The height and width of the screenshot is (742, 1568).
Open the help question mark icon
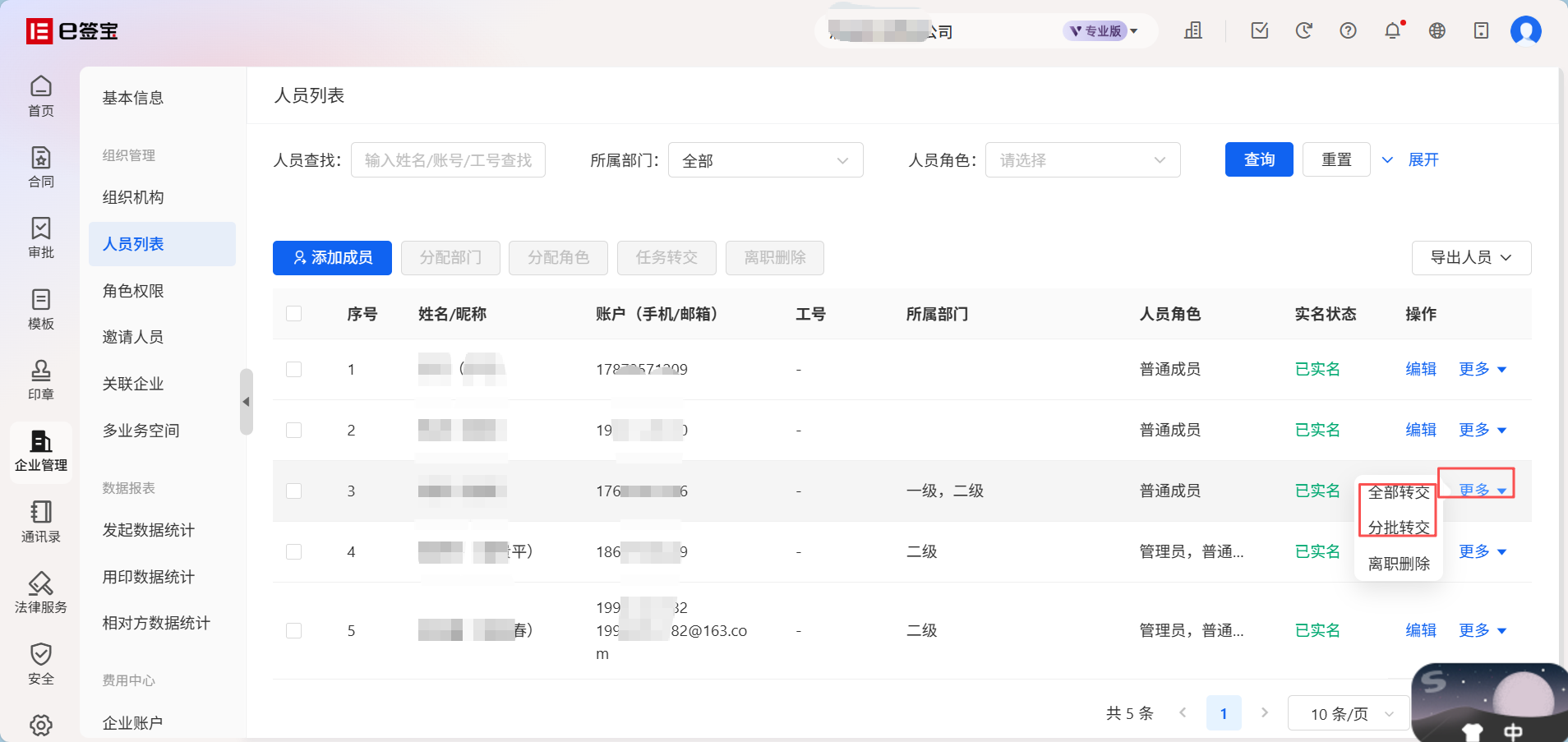tap(1349, 31)
